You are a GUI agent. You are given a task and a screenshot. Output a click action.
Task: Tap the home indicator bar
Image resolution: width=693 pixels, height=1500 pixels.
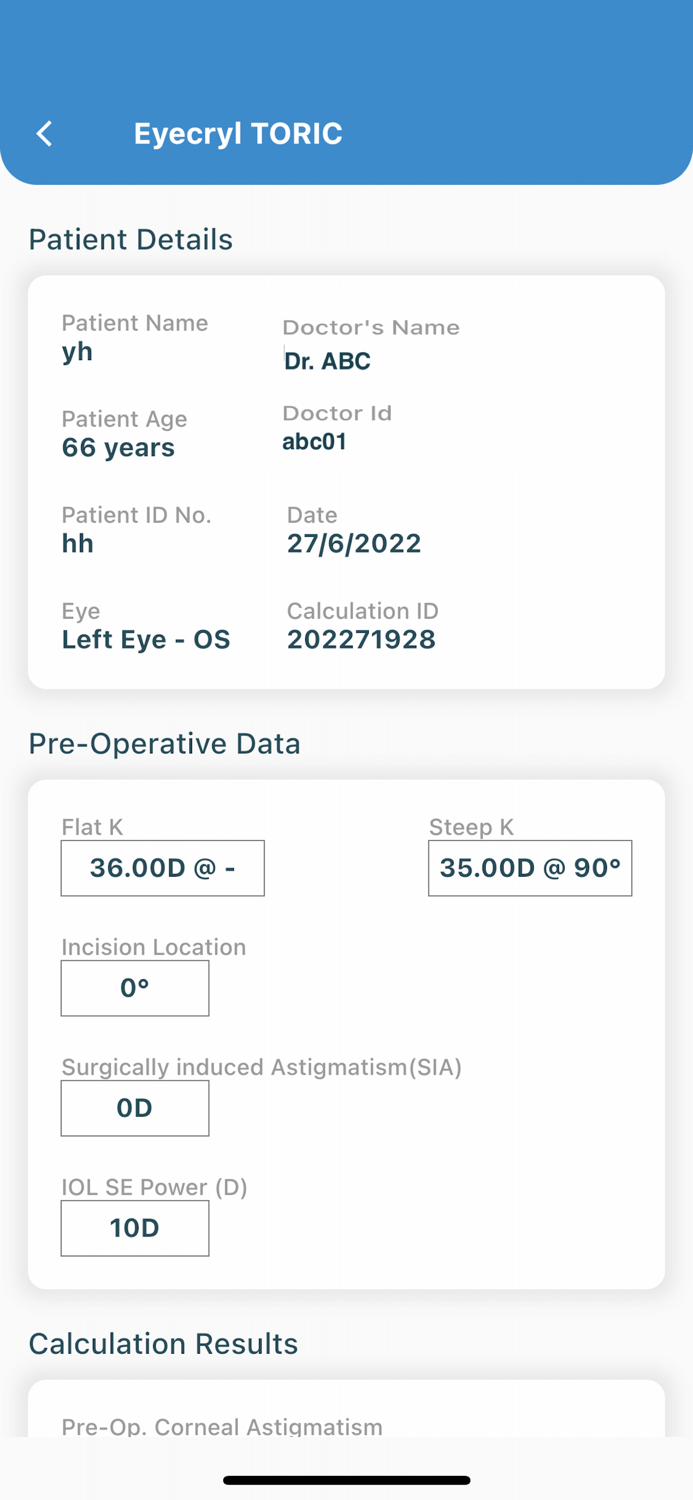346,1480
